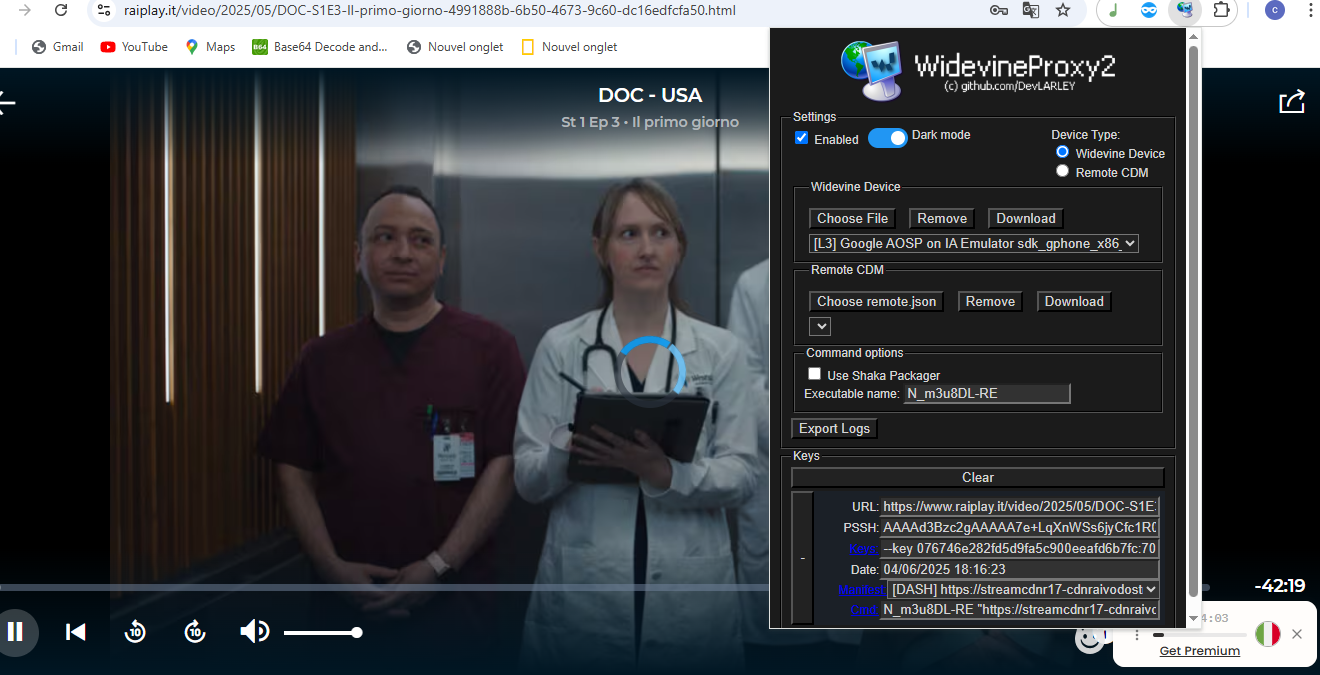Open the blue mask extension

pyautogui.click(x=1149, y=10)
